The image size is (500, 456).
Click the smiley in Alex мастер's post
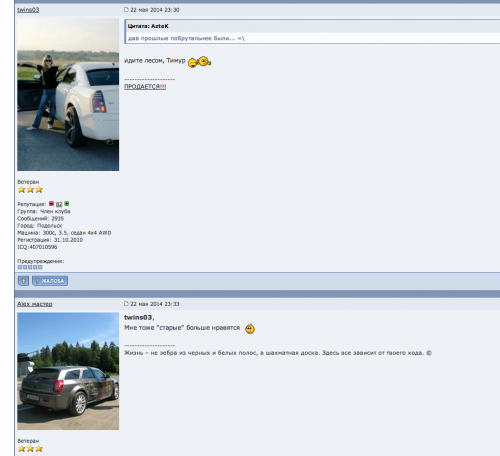(x=250, y=329)
